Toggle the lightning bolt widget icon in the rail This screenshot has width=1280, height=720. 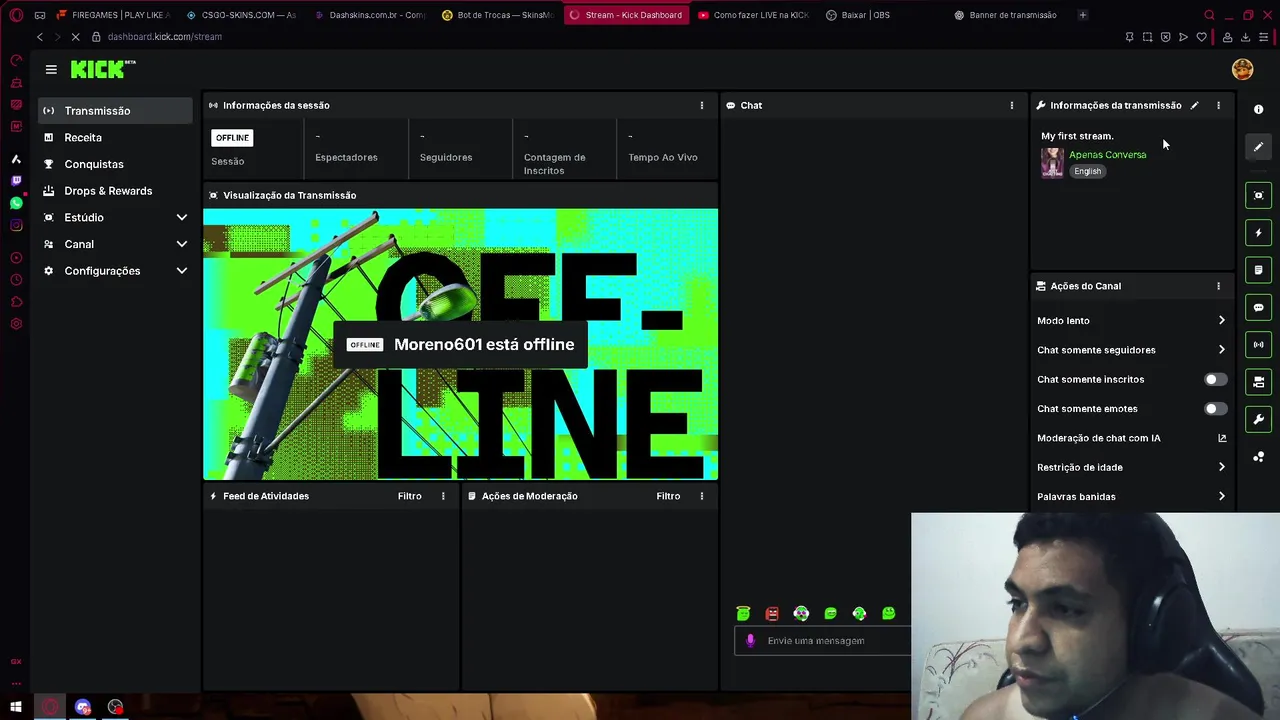[1258, 233]
